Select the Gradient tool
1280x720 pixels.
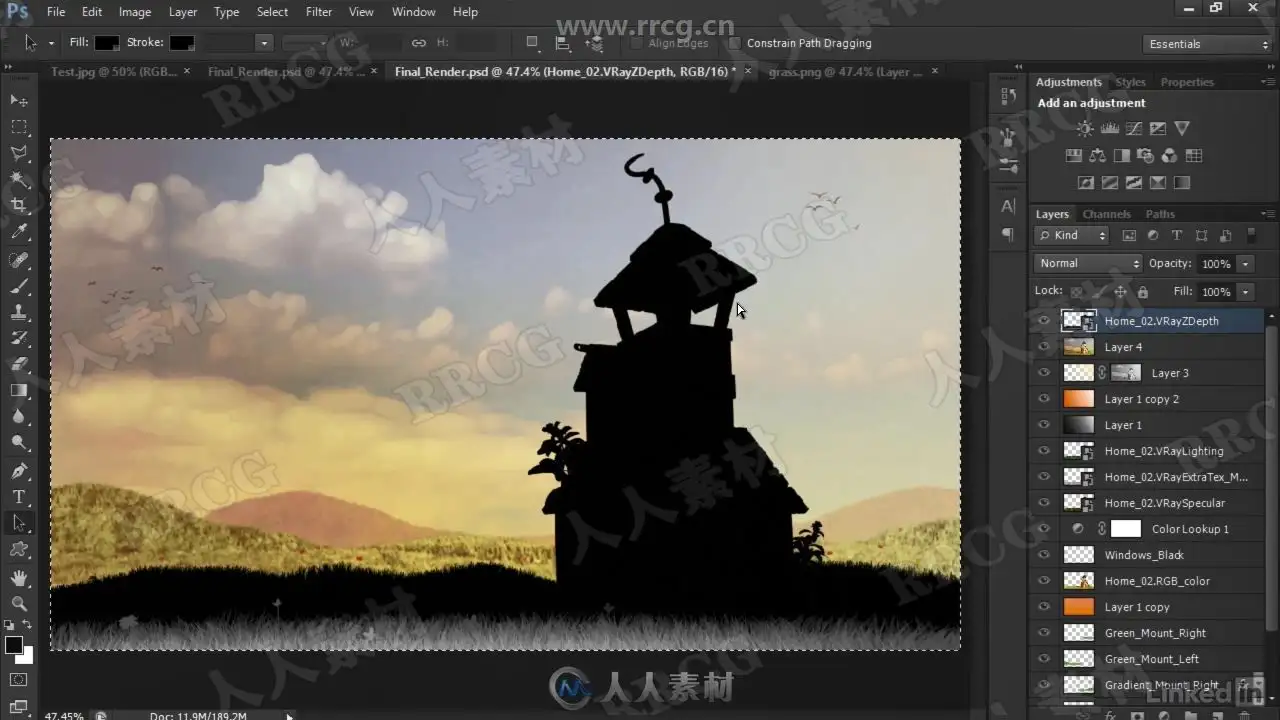19,390
